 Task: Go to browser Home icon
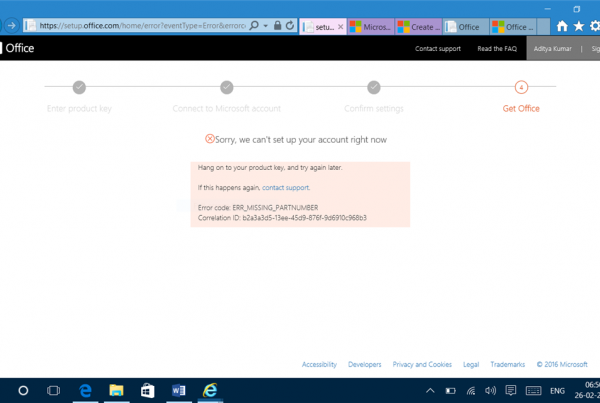point(562,26)
